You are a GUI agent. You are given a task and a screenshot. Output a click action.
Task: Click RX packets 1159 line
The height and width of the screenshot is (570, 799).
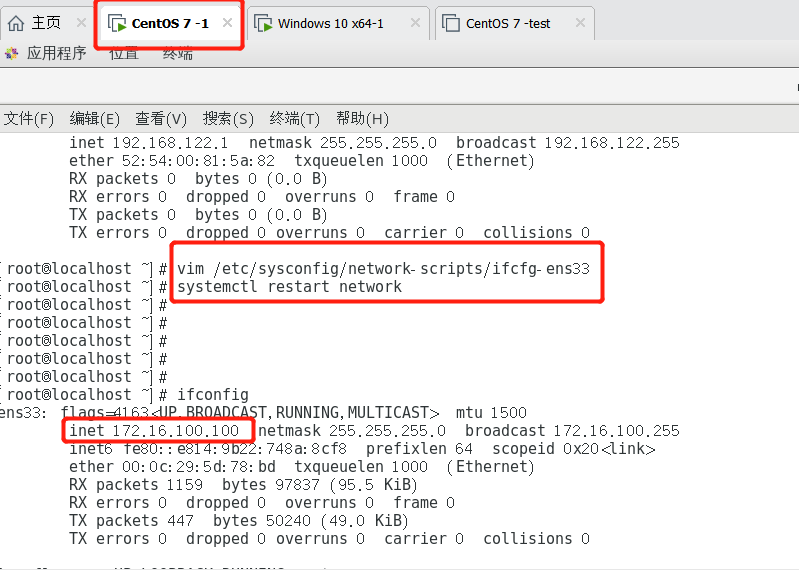[243, 484]
